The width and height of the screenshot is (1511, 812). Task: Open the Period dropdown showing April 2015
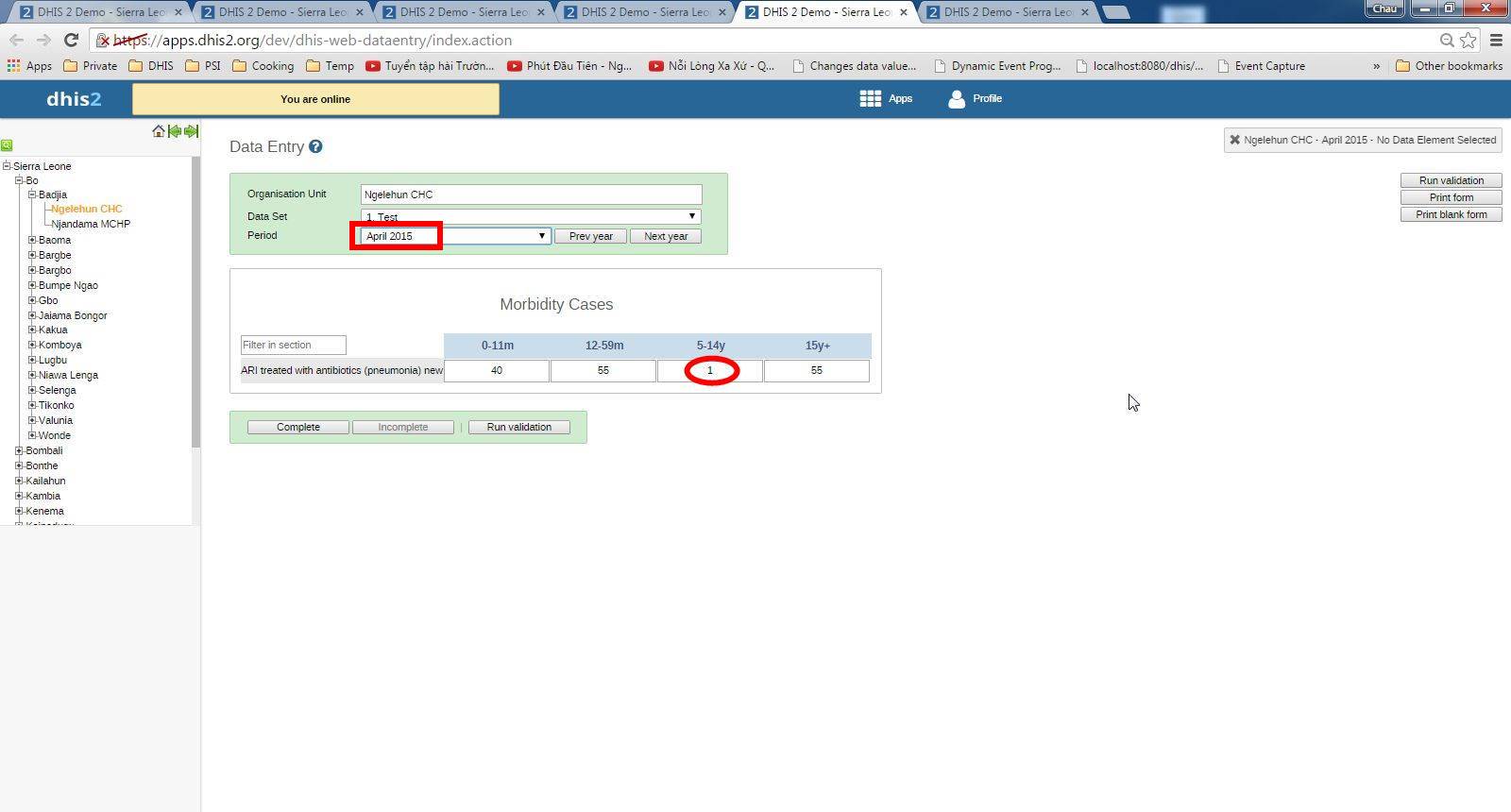(x=455, y=236)
